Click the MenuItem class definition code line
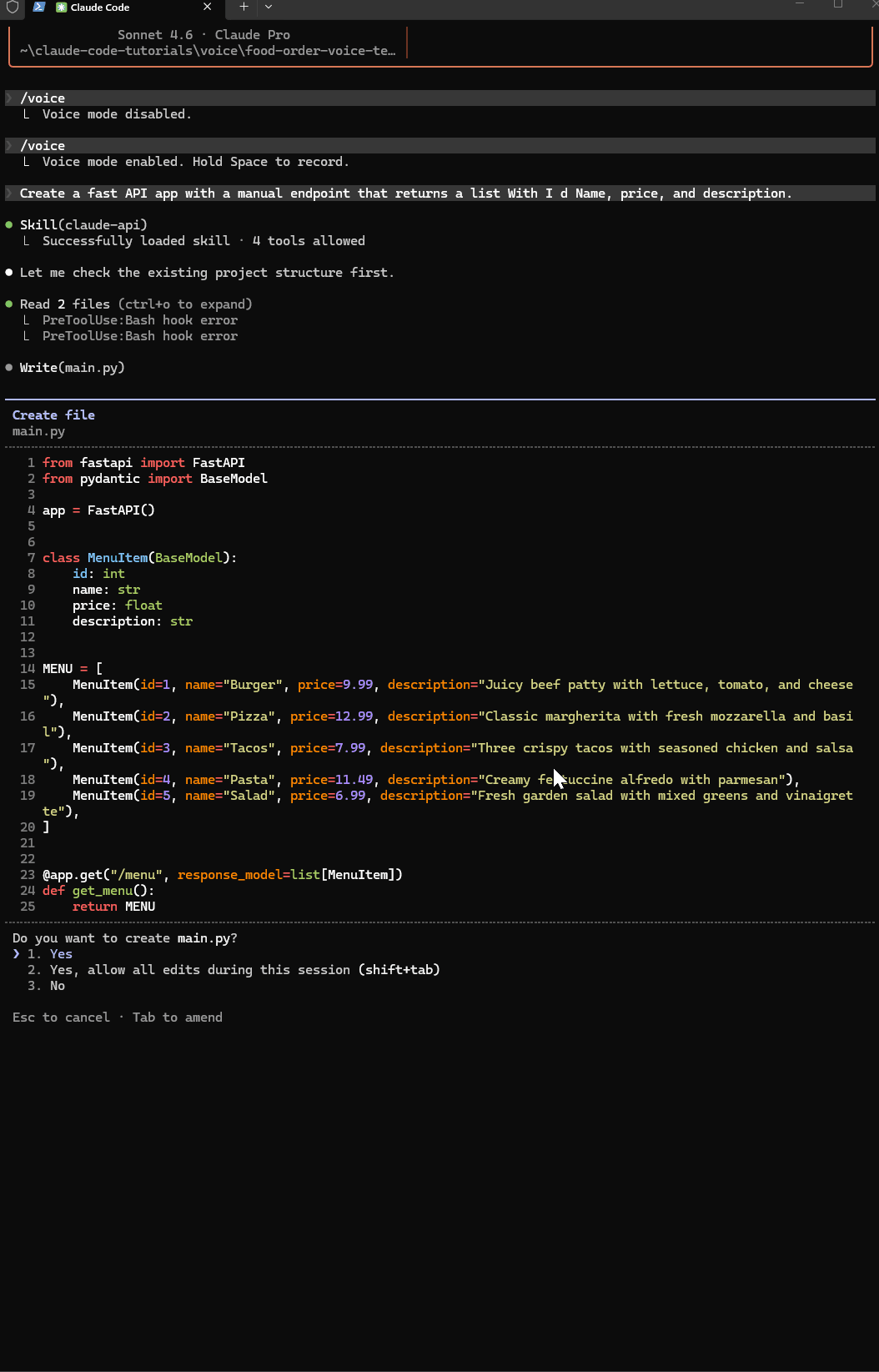Viewport: 879px width, 1372px height. (x=139, y=558)
